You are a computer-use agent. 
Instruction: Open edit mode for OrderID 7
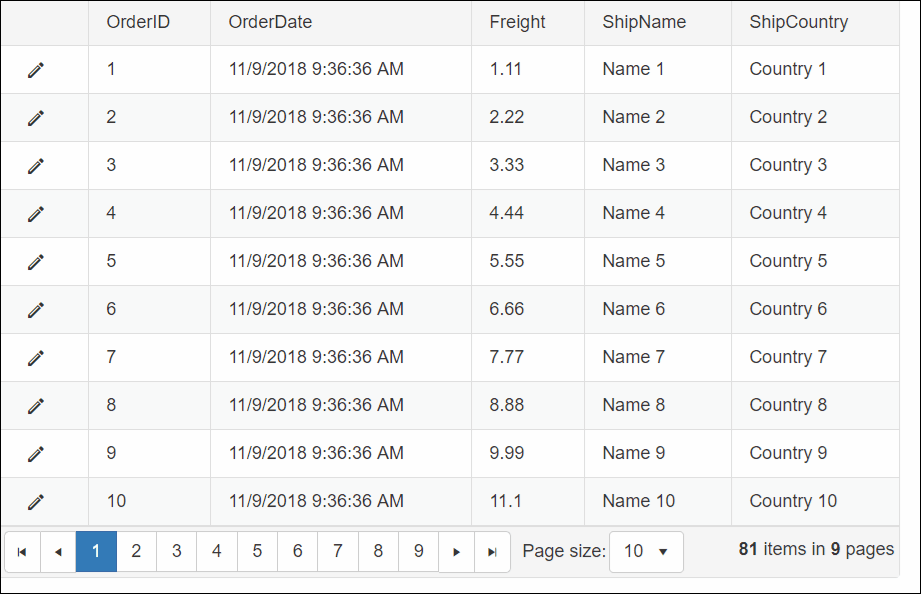point(36,358)
